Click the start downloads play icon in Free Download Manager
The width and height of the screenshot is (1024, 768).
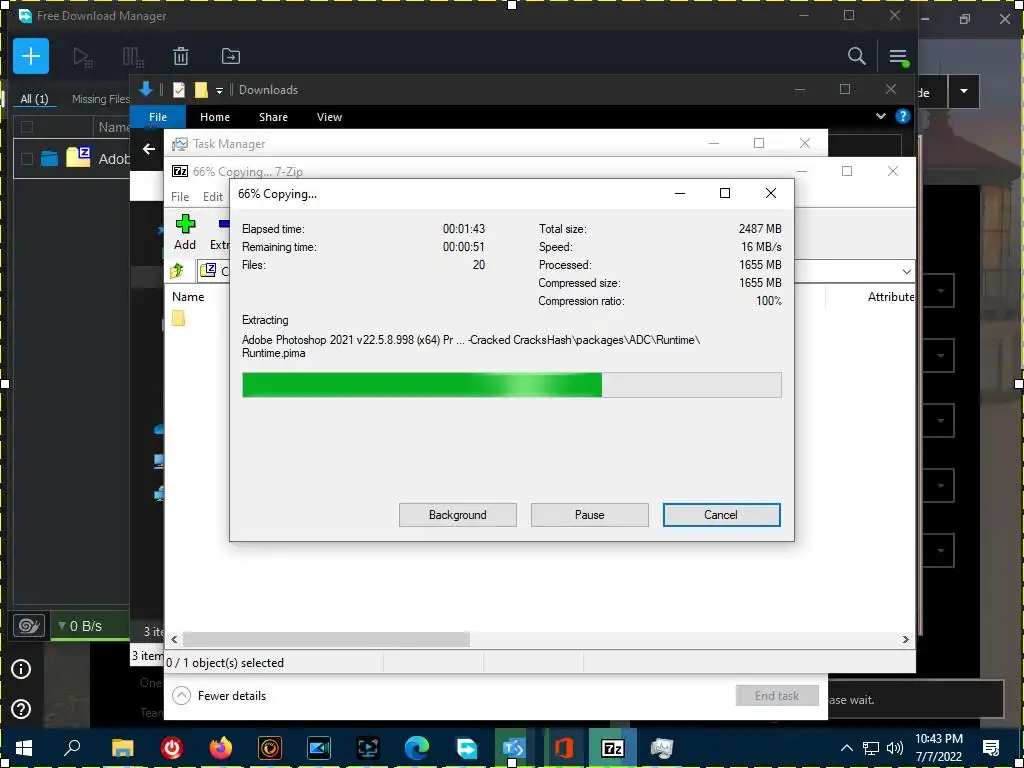pos(82,57)
